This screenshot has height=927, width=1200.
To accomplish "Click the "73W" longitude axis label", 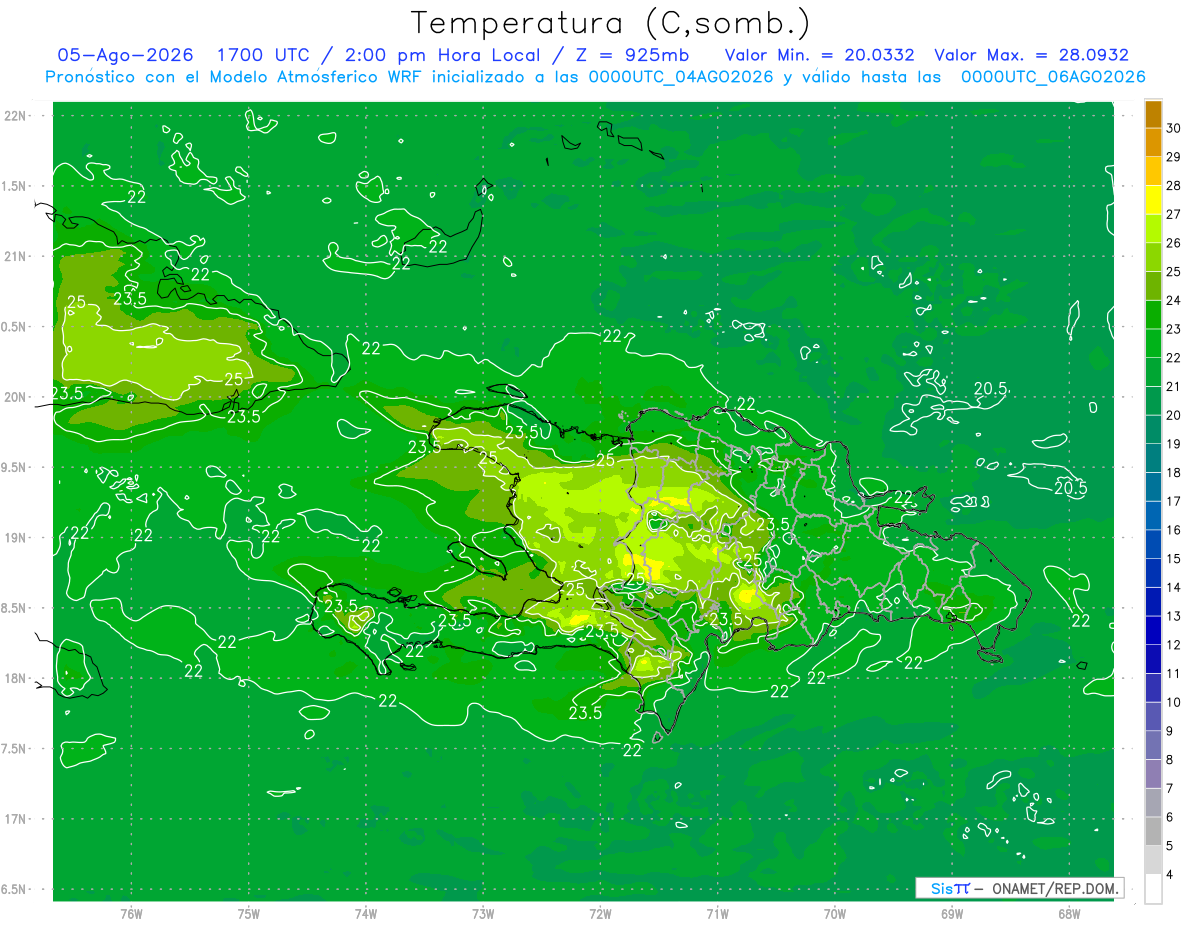I will point(483,914).
